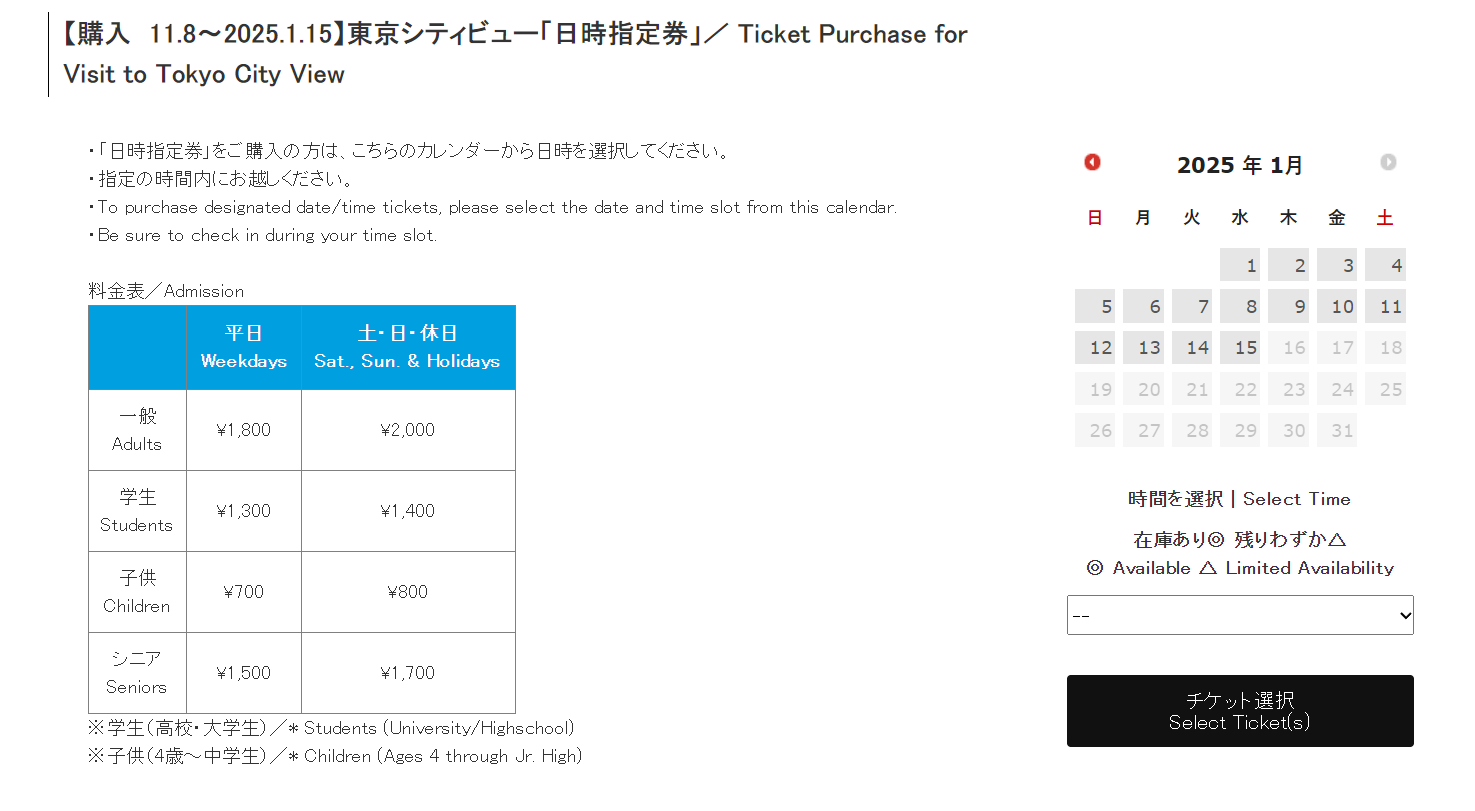The height and width of the screenshot is (811, 1475).
Task: Click the disabled January 16 date
Action: [x=1288, y=348]
